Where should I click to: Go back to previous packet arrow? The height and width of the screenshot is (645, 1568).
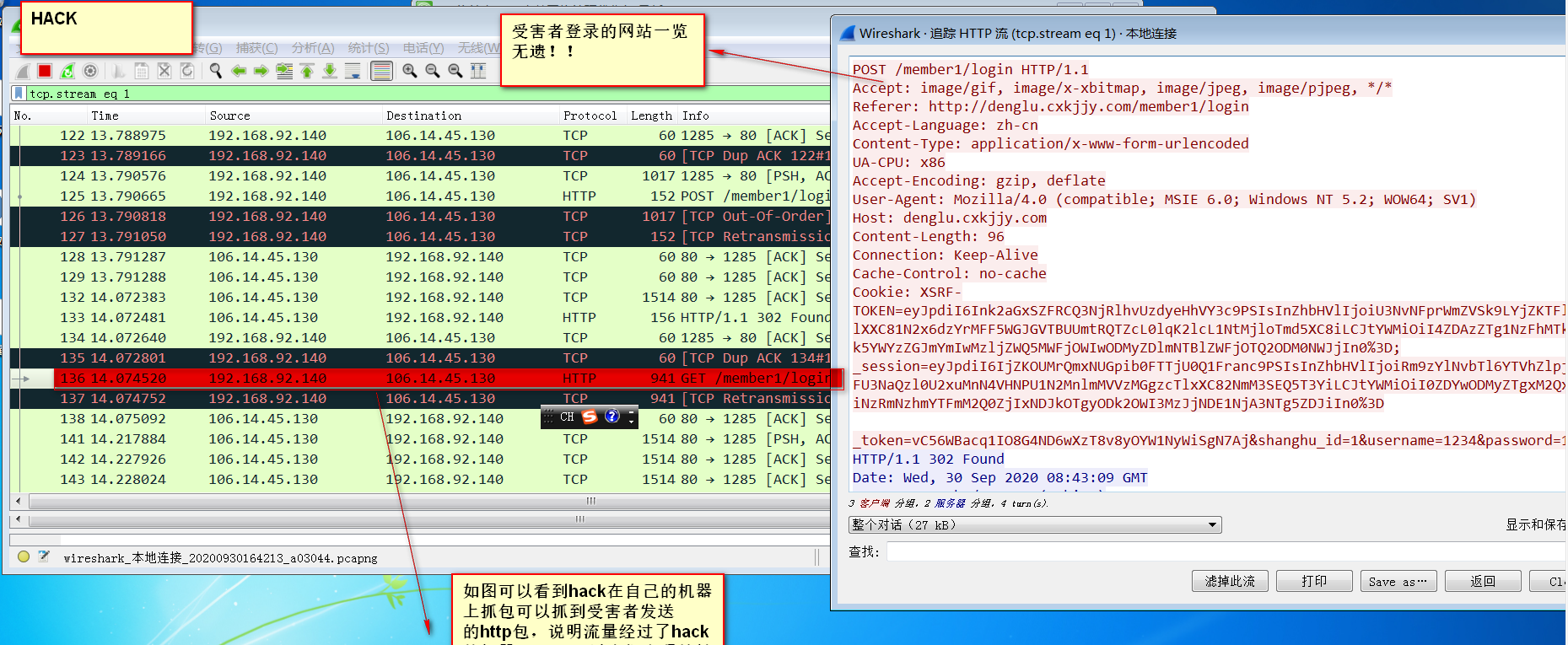[x=239, y=71]
